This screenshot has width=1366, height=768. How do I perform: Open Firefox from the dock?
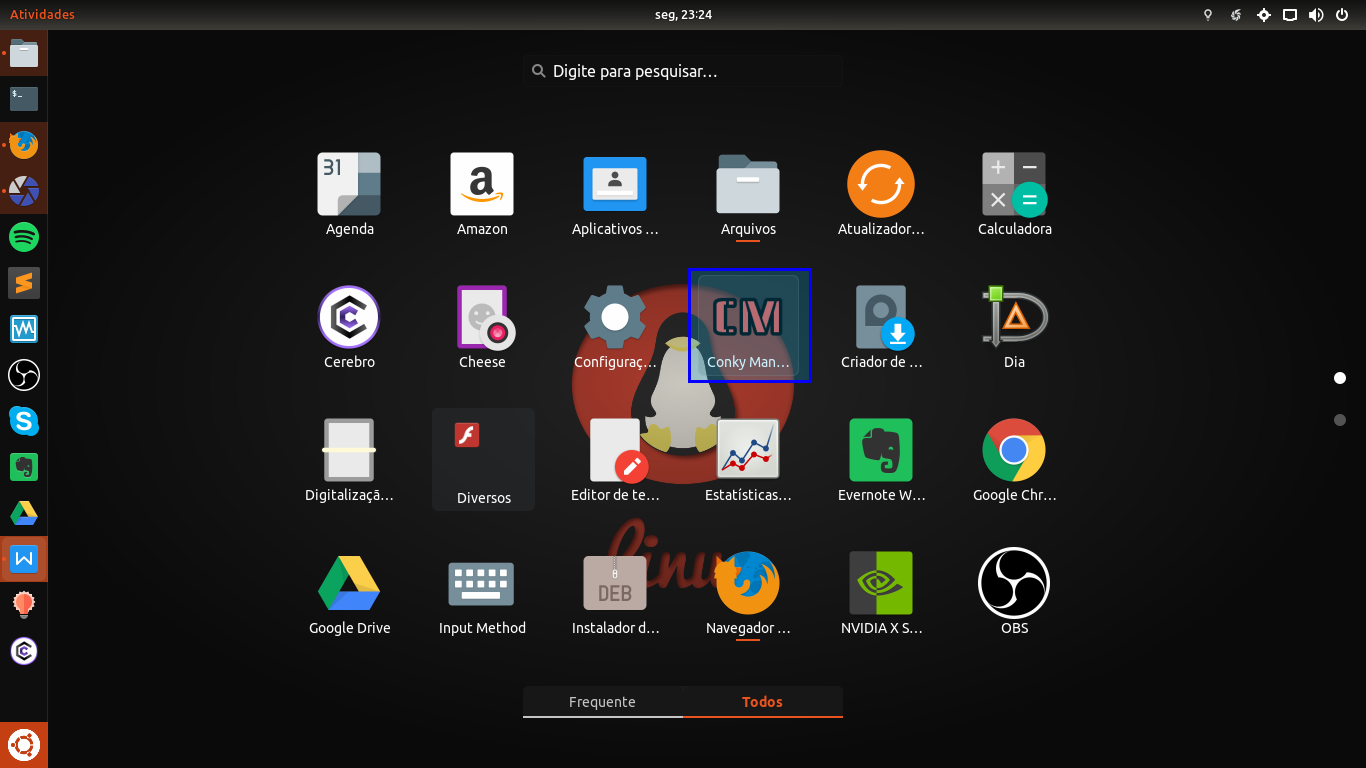(x=24, y=145)
